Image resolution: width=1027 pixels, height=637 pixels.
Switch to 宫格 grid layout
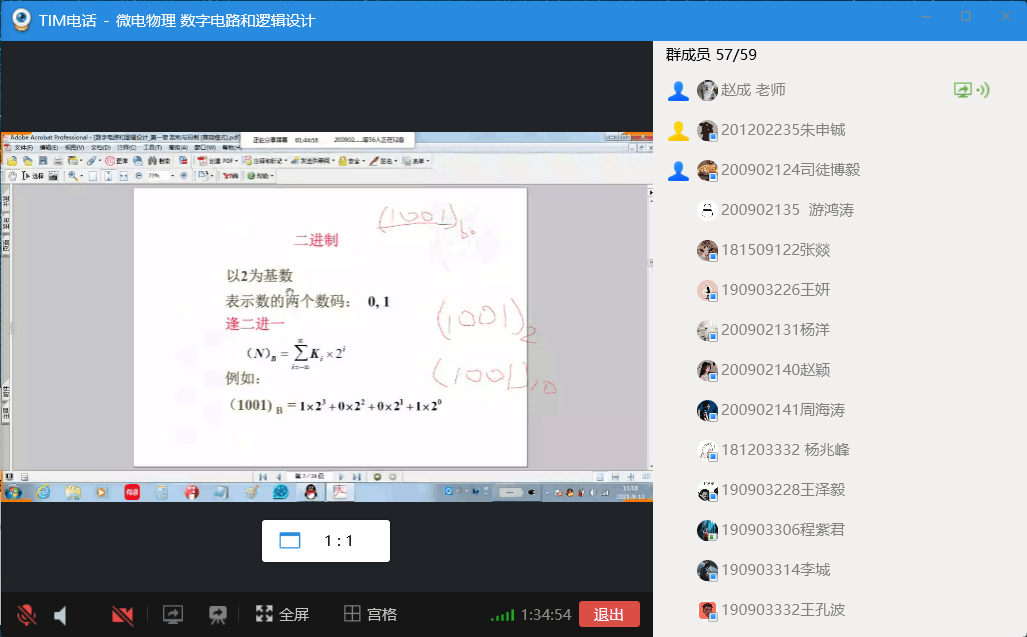coord(370,614)
